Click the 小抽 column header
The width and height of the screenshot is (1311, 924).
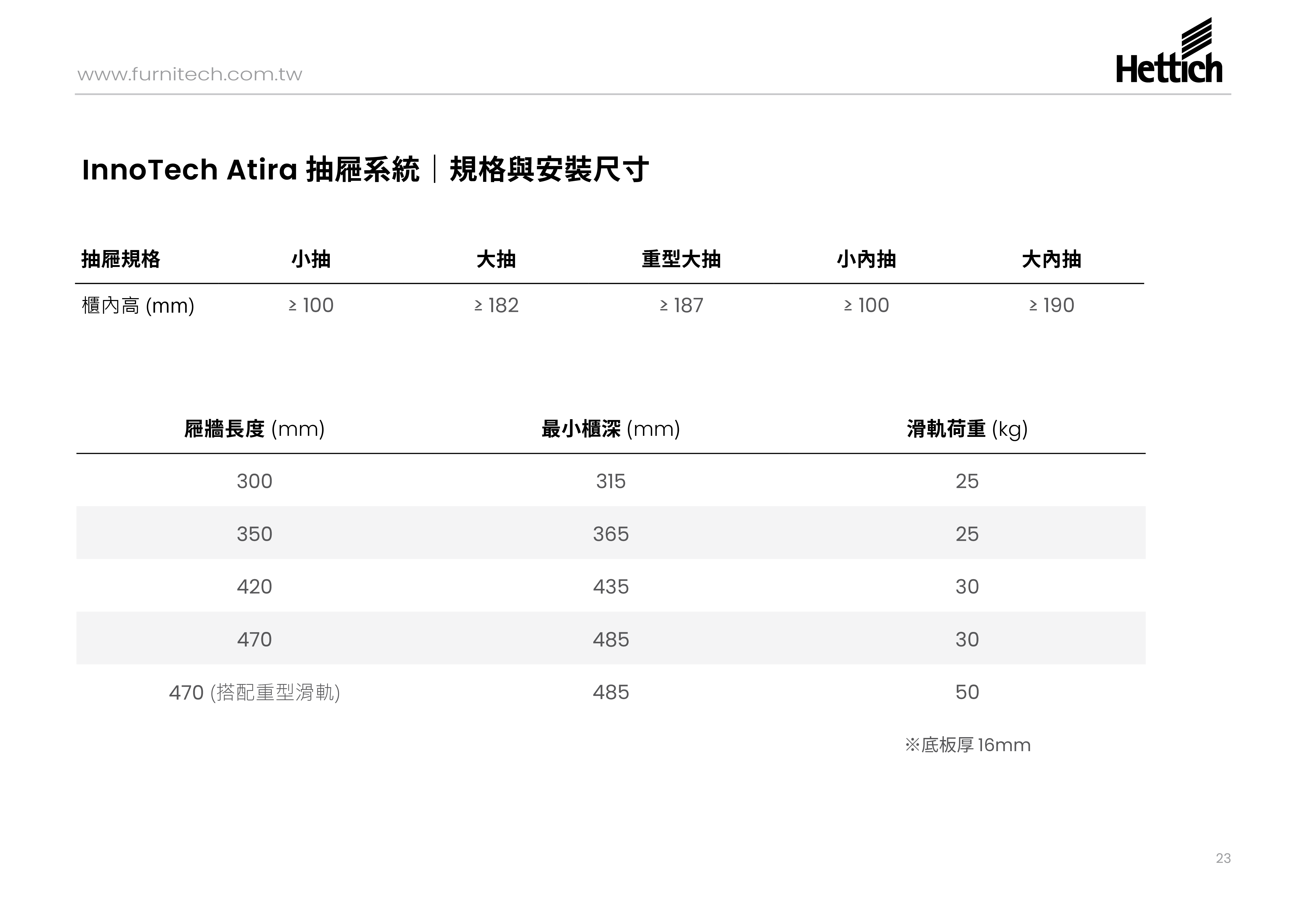(x=311, y=259)
